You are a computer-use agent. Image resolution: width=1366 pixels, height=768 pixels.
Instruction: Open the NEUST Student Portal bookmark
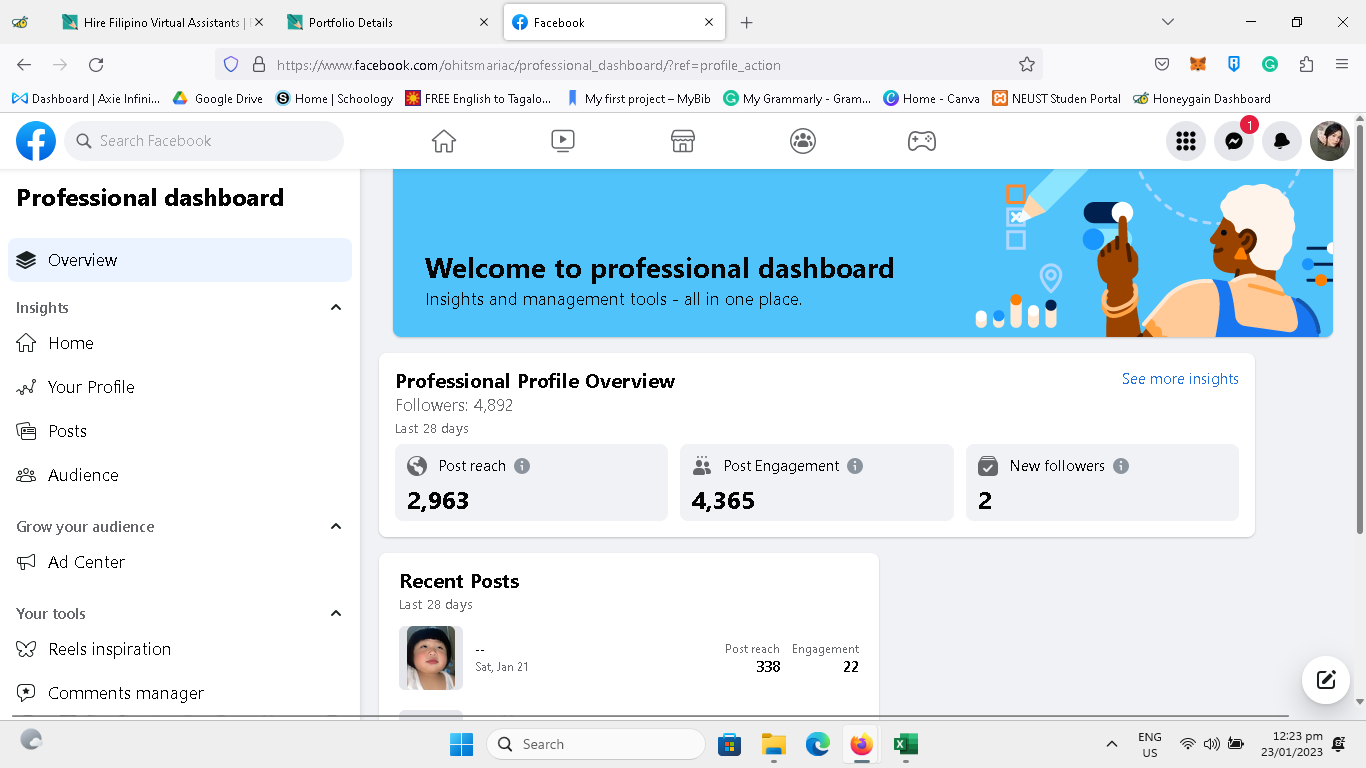pyautogui.click(x=1057, y=99)
